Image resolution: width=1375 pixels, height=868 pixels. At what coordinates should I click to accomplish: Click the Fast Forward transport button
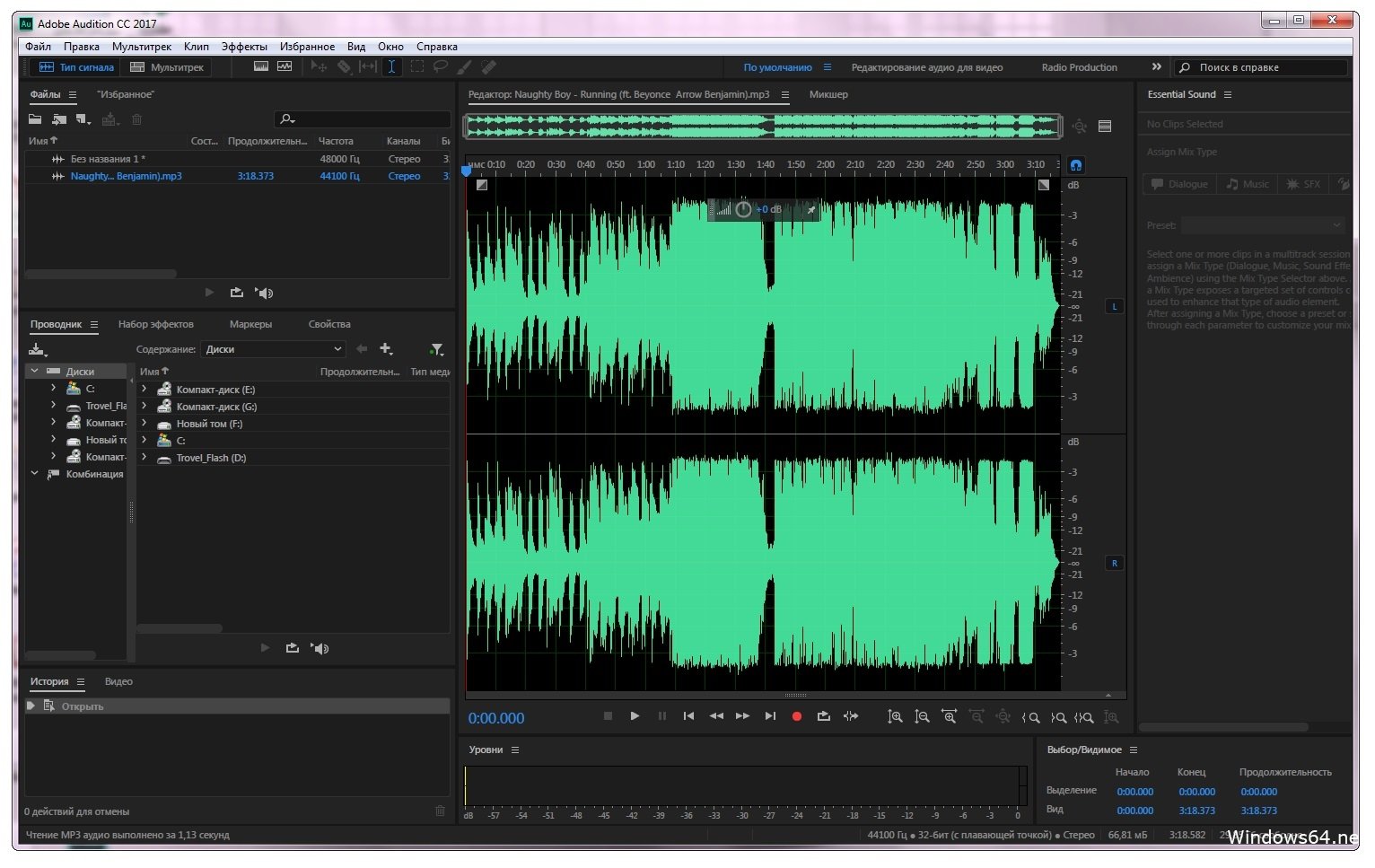742,716
